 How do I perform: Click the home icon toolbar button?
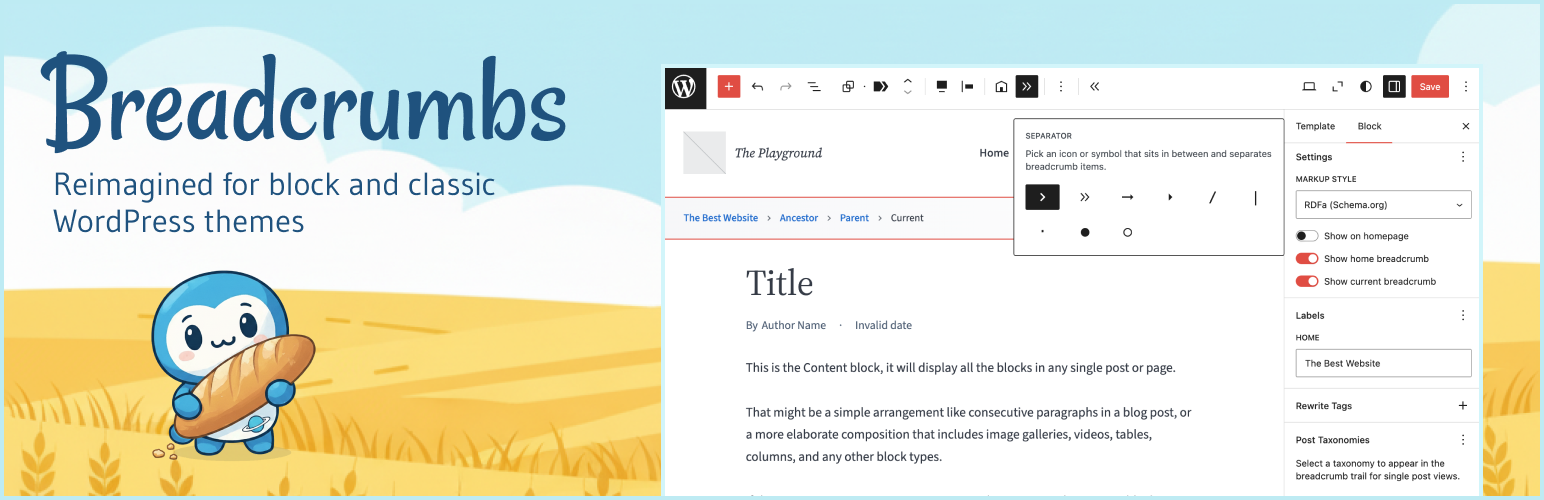(1001, 87)
